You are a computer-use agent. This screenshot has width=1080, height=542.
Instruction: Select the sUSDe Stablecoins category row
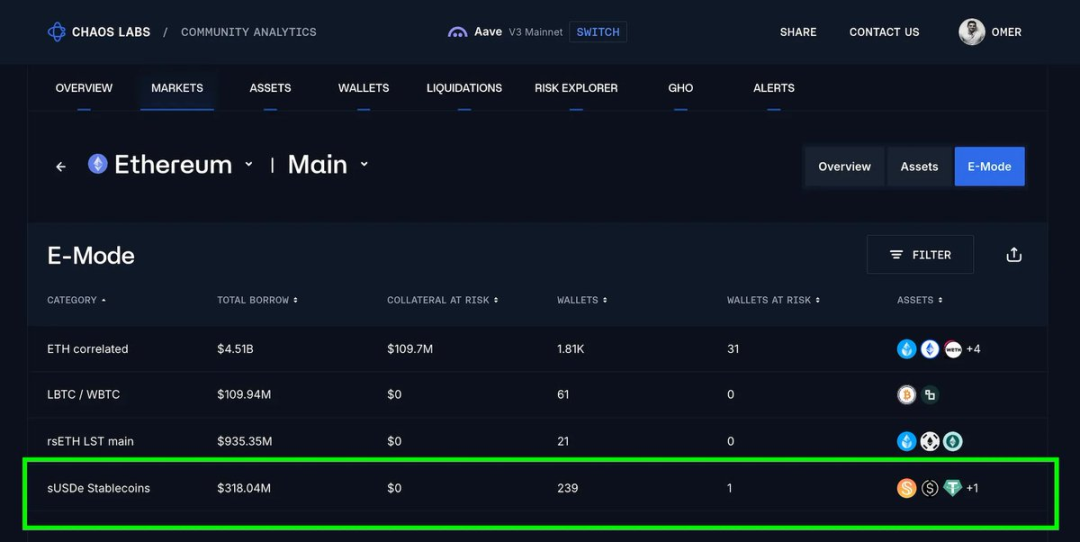pos(537,488)
